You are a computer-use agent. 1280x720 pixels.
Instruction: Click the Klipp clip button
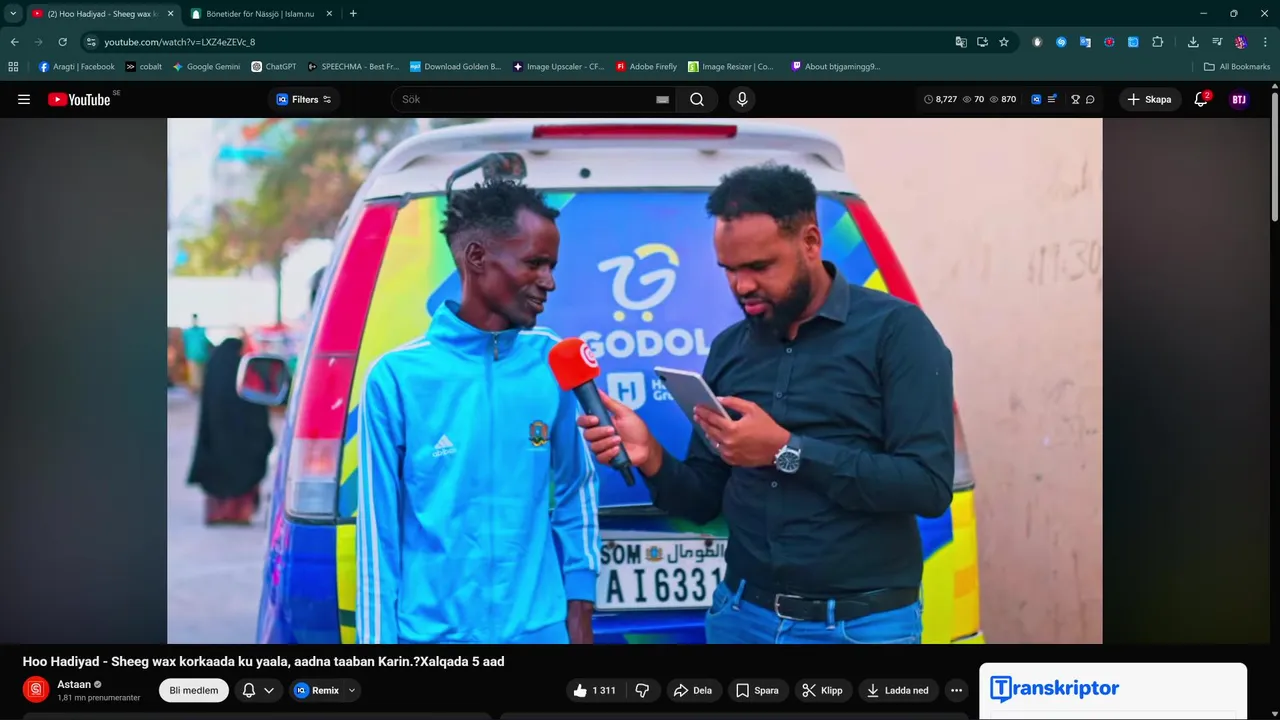coord(823,690)
